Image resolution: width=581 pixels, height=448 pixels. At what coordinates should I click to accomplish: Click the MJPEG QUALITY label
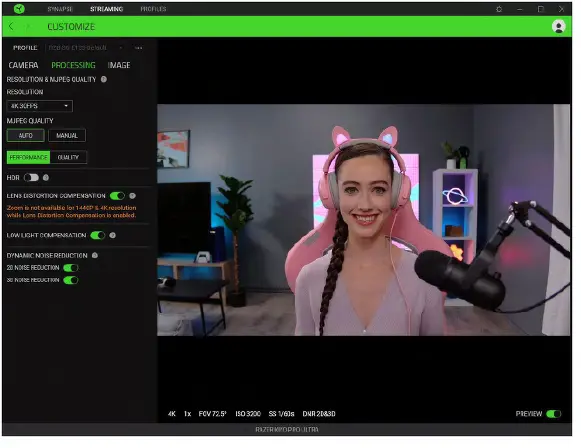coord(30,121)
